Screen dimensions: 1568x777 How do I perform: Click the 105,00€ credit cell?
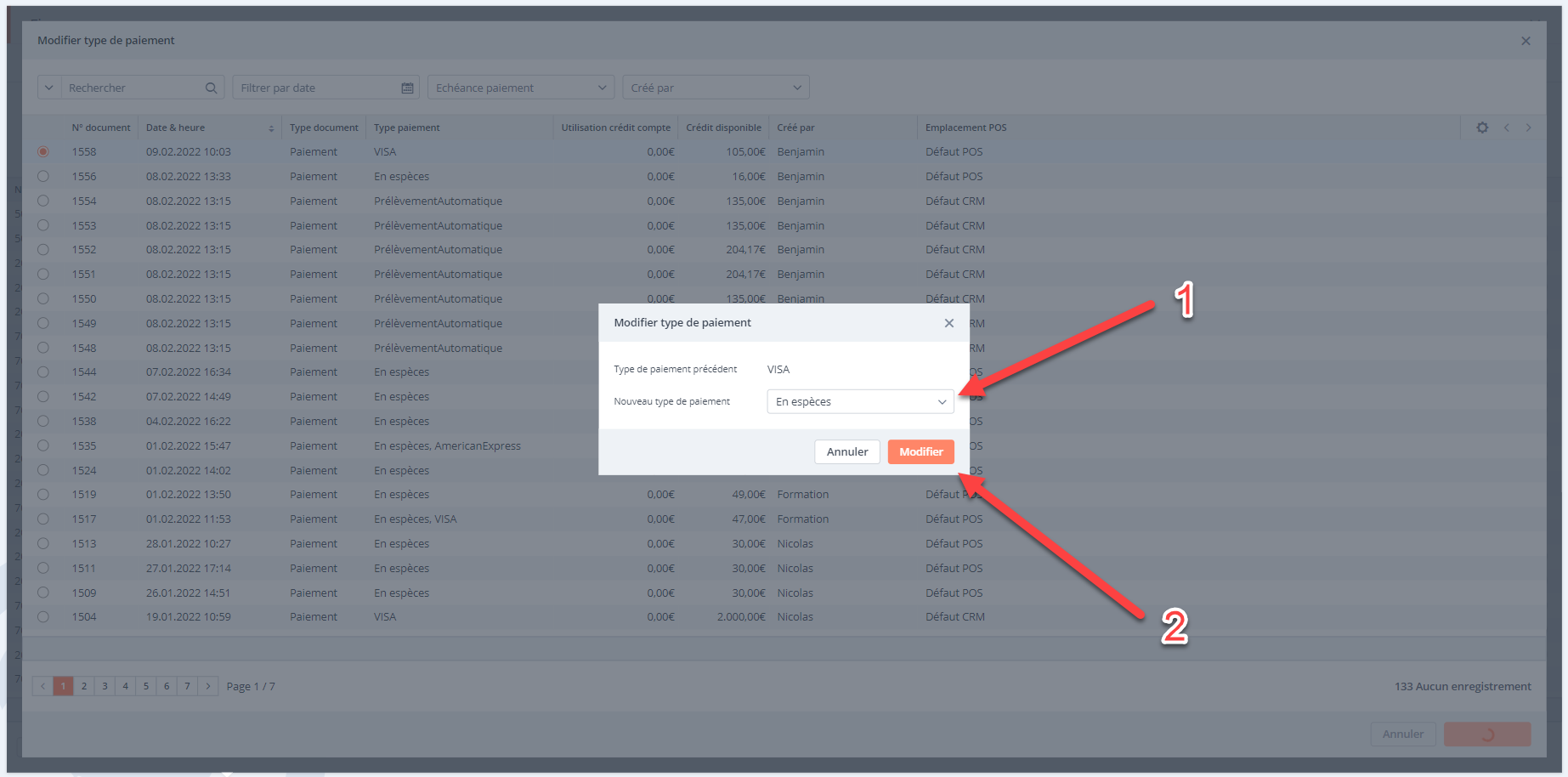click(745, 152)
